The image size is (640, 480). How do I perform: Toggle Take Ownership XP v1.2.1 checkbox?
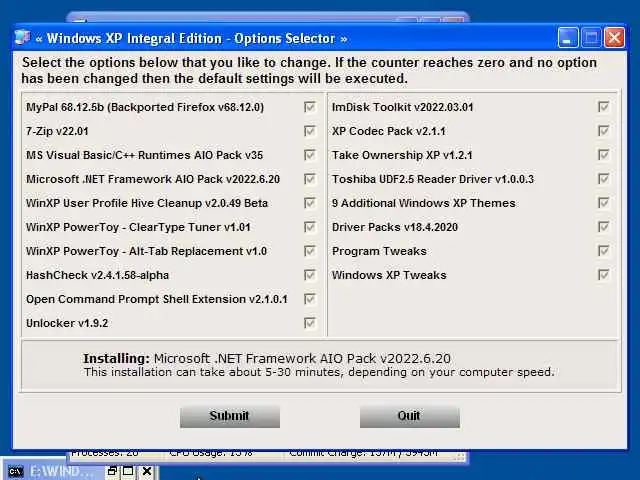pyautogui.click(x=603, y=155)
